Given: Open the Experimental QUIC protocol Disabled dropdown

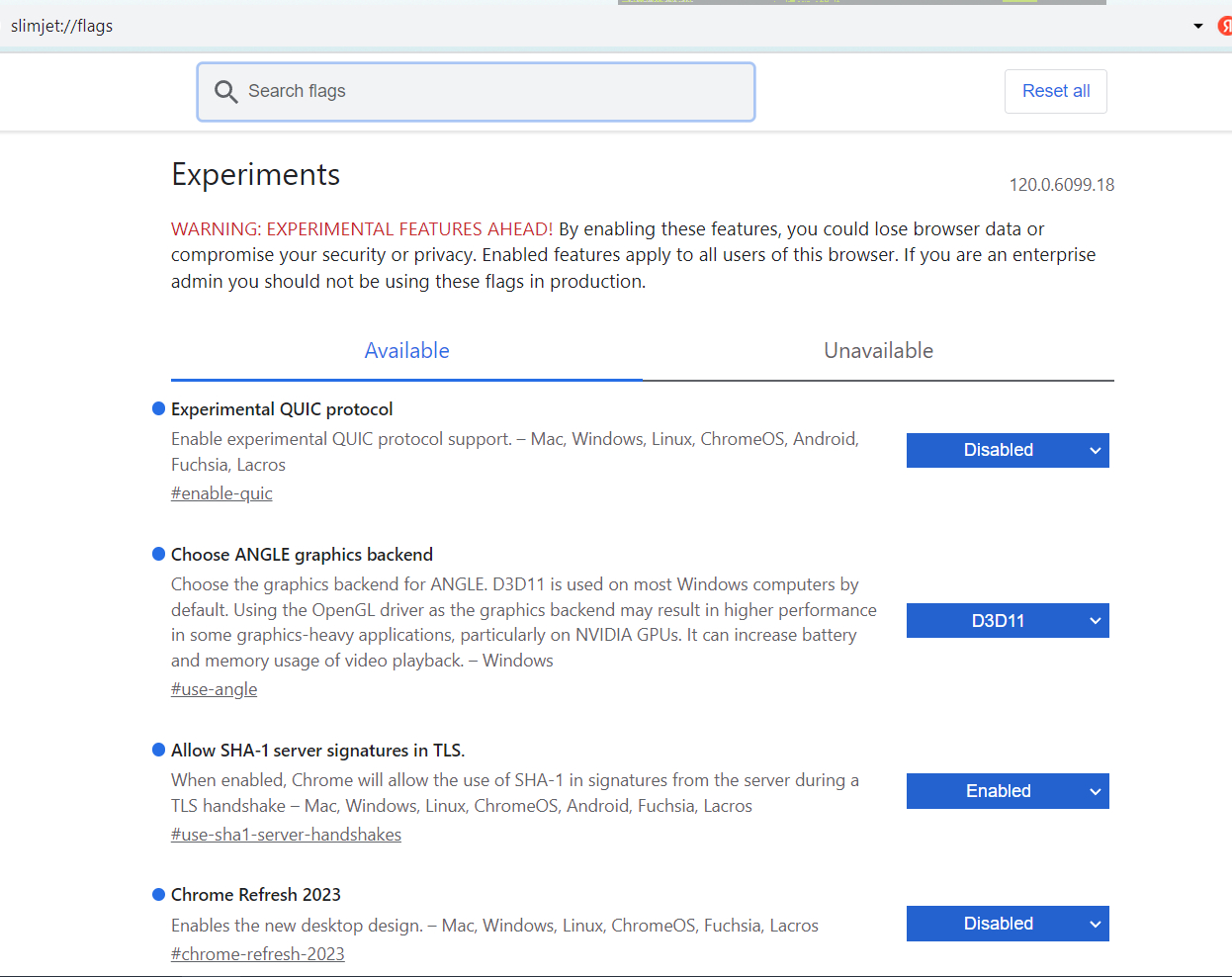Looking at the screenshot, I should (x=1008, y=450).
